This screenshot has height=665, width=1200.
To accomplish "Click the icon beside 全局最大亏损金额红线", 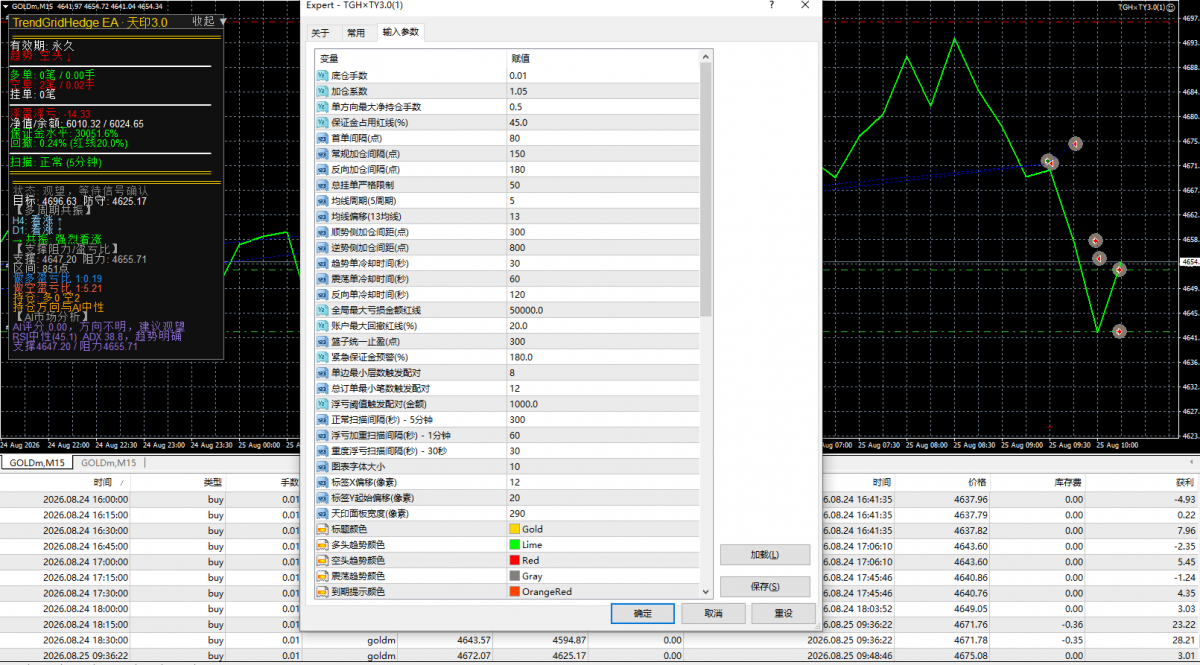I will tap(322, 310).
